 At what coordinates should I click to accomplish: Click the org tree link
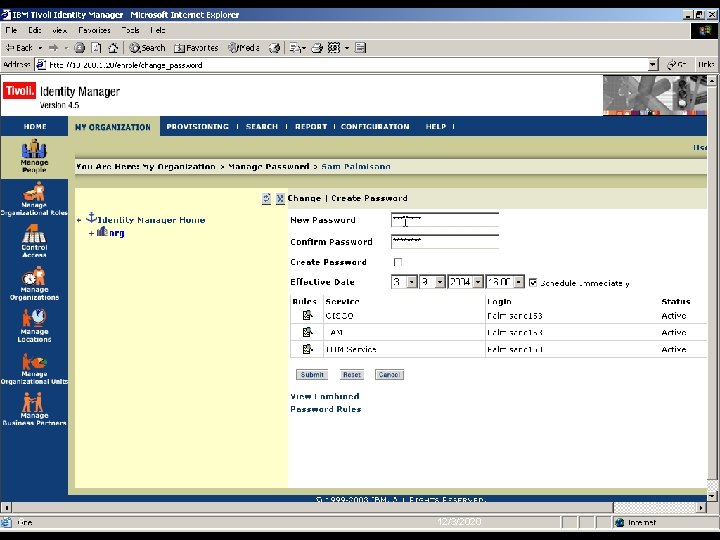pyautogui.click(x=117, y=233)
